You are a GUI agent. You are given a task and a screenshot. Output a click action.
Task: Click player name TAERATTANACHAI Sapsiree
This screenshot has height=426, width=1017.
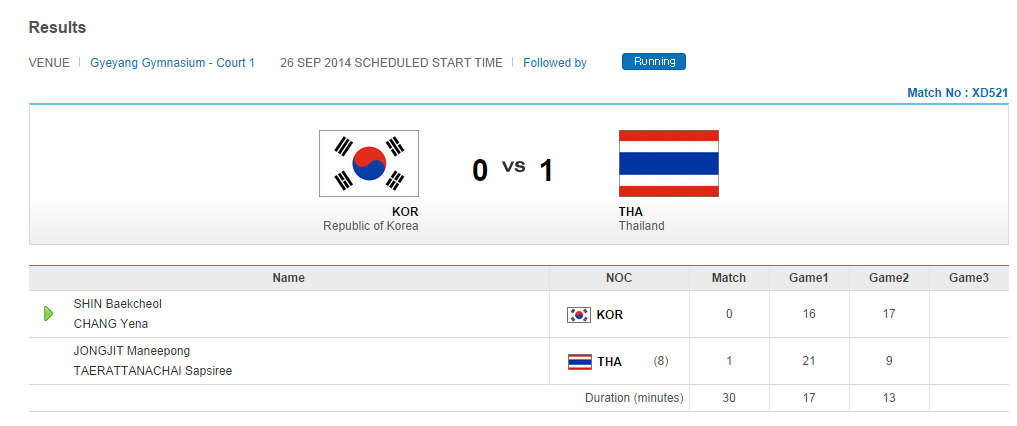(x=152, y=371)
